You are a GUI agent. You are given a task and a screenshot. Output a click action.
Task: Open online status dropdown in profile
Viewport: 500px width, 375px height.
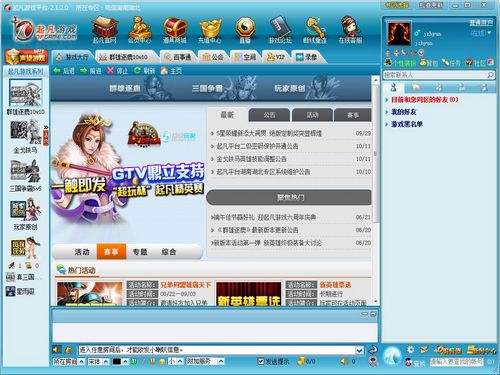[x=481, y=33]
